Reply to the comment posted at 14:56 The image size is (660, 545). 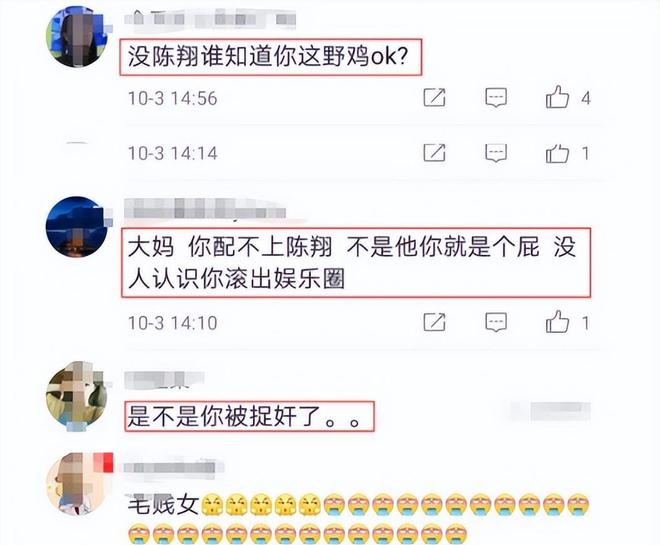tap(496, 98)
